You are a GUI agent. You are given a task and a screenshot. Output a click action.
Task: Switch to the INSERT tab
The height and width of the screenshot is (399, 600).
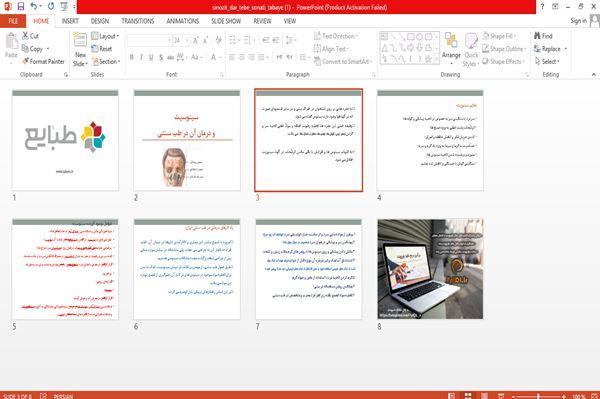click(70, 21)
